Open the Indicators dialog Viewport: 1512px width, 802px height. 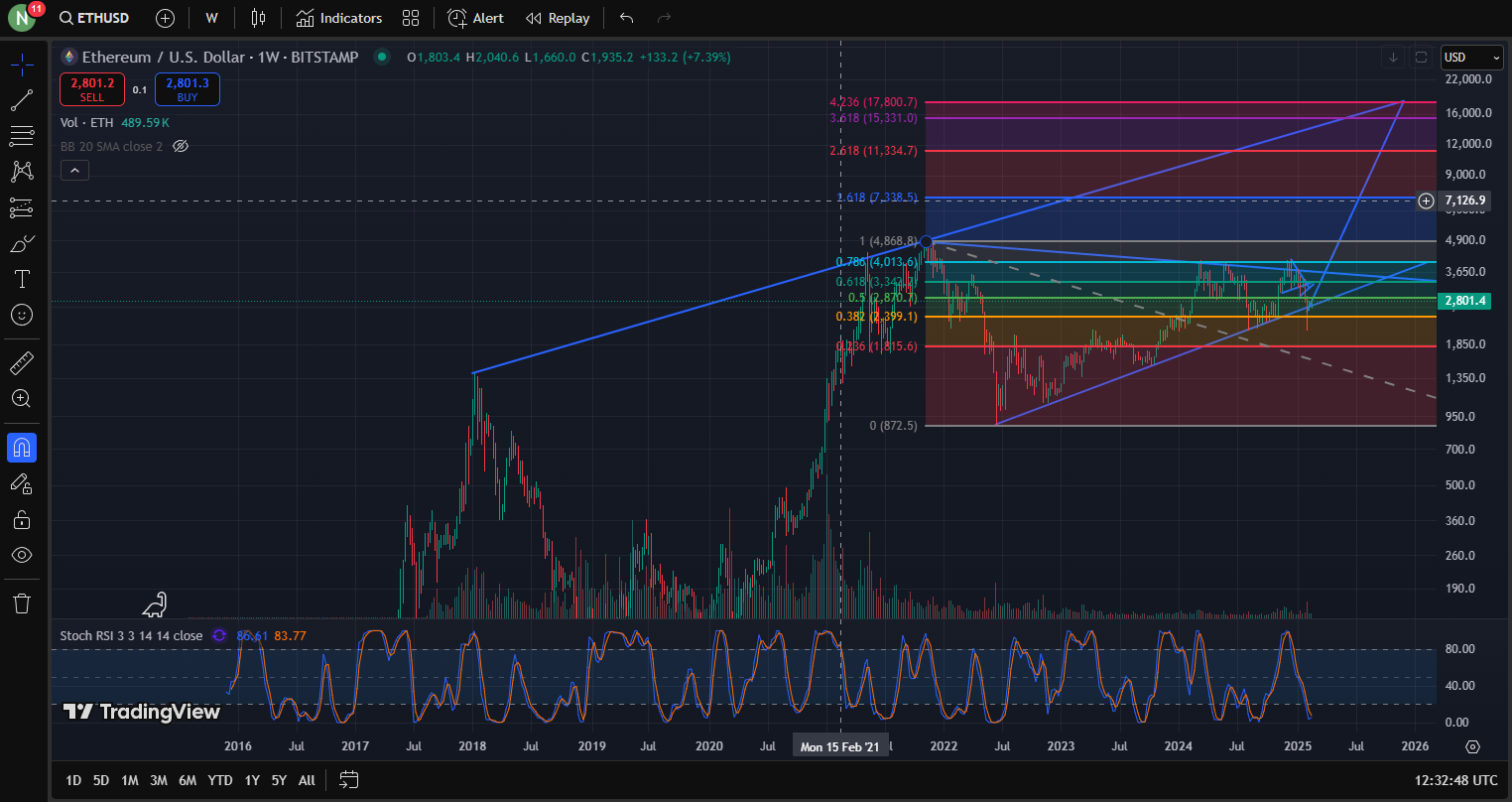pos(338,18)
